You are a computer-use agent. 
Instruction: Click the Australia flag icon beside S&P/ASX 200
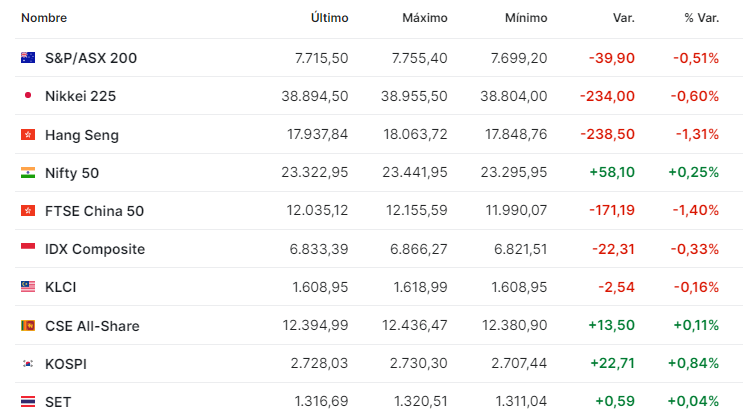pos(28,58)
